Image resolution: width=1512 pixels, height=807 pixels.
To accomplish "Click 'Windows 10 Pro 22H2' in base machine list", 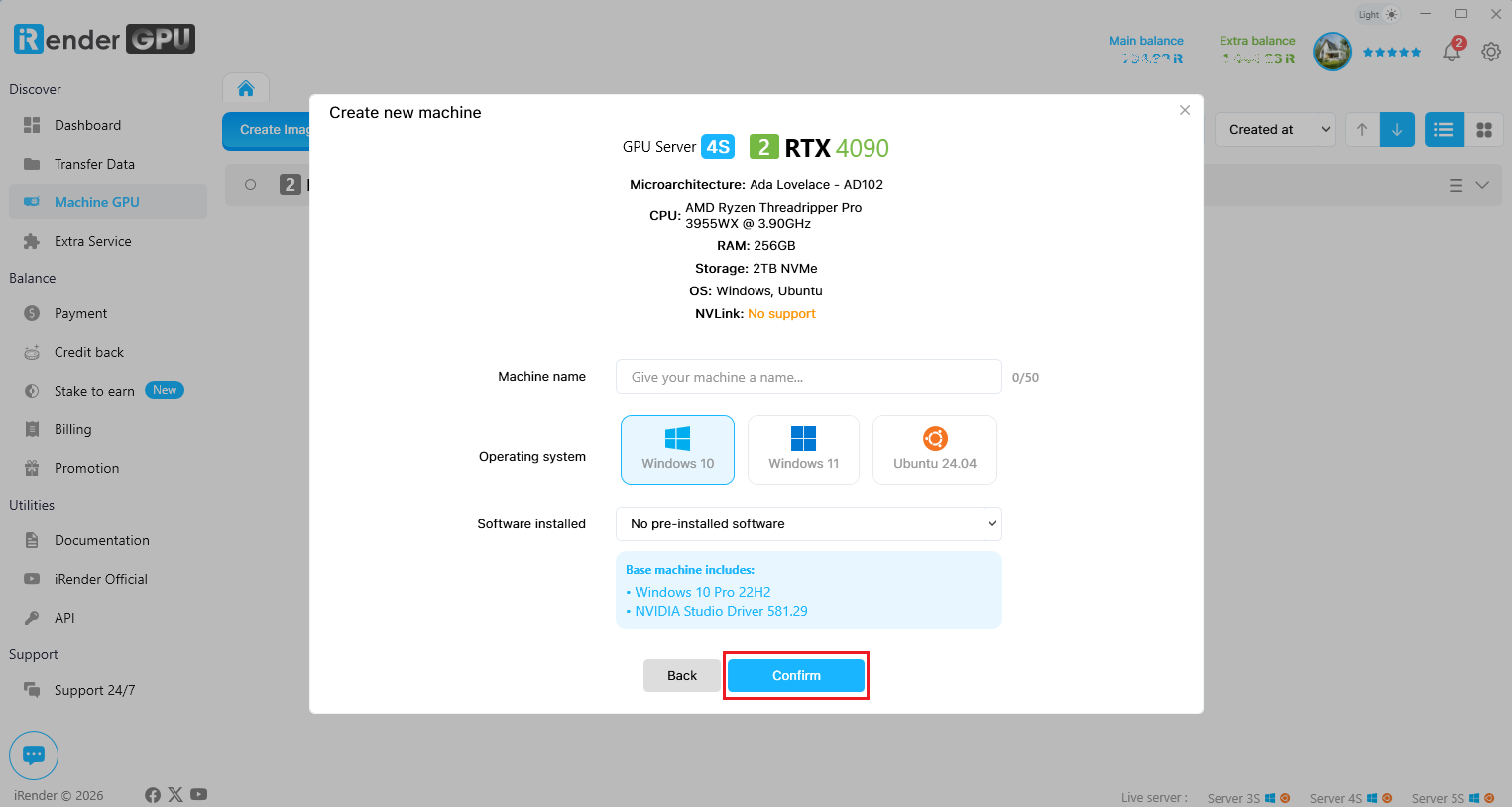I will (703, 592).
